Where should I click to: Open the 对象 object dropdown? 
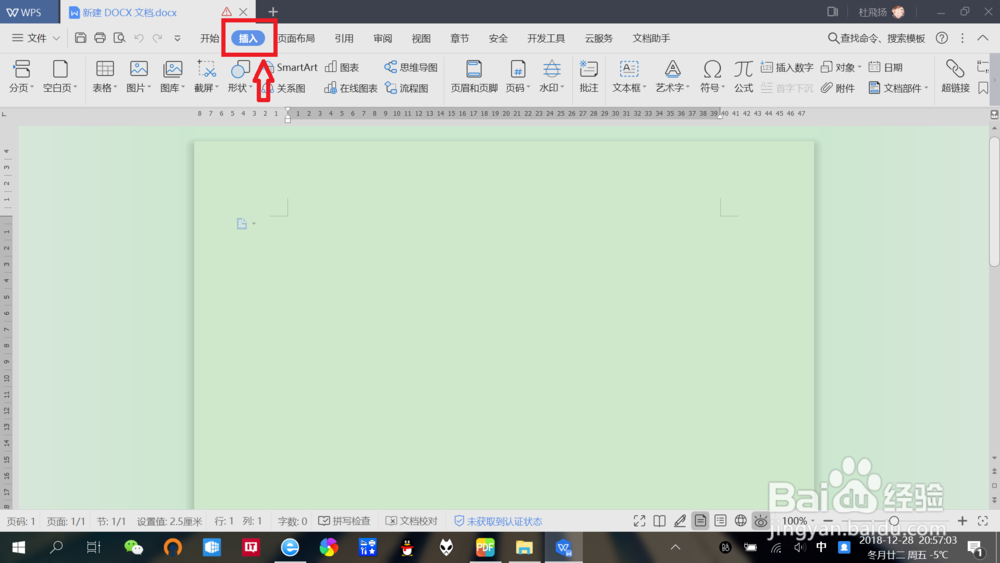tap(841, 67)
